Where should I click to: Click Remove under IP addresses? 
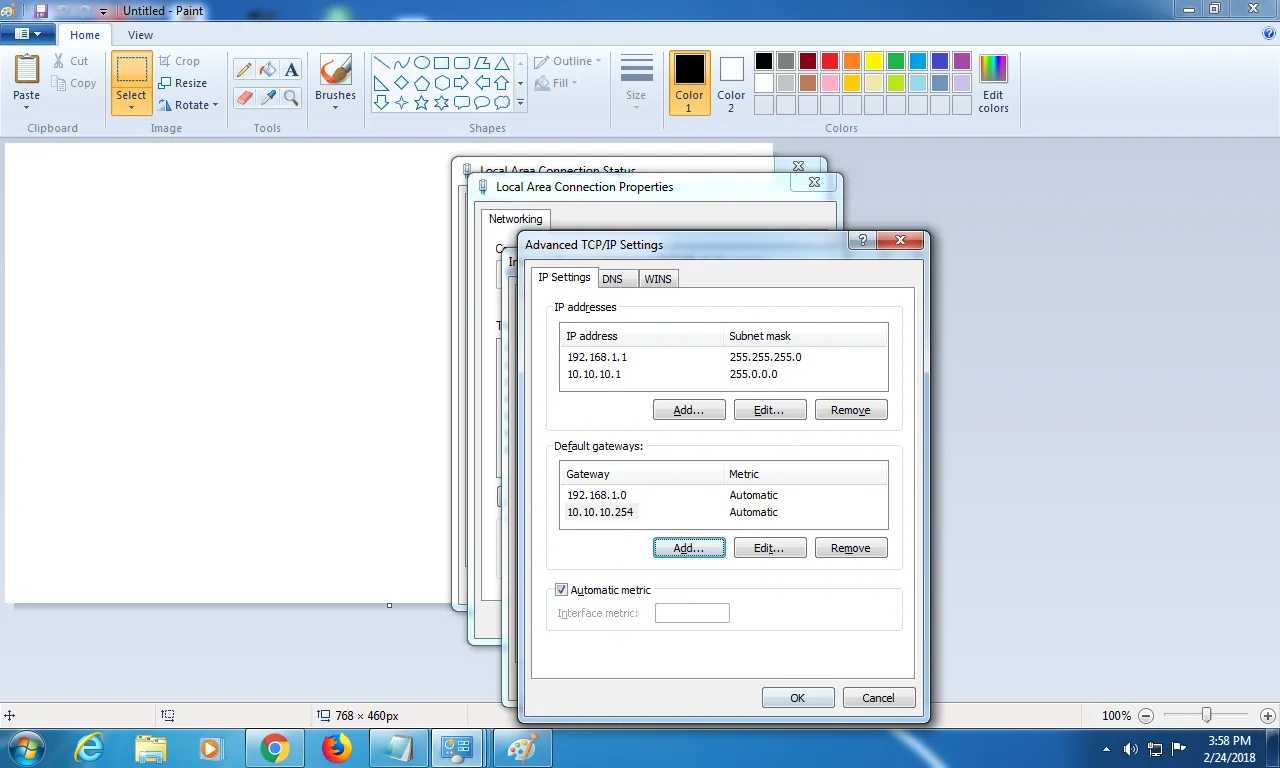(851, 410)
